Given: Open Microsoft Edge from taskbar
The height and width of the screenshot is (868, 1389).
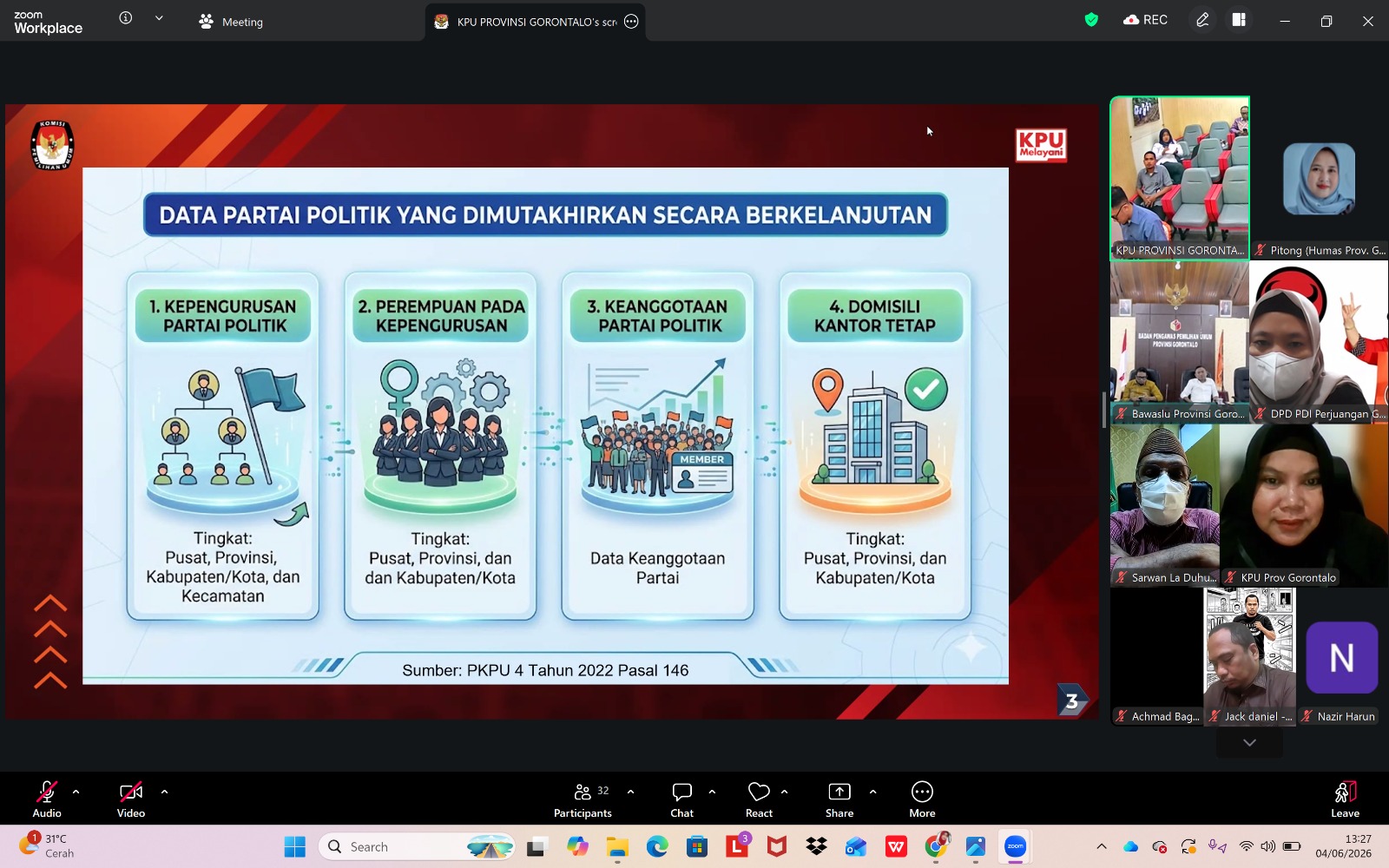Looking at the screenshot, I should (x=657, y=846).
